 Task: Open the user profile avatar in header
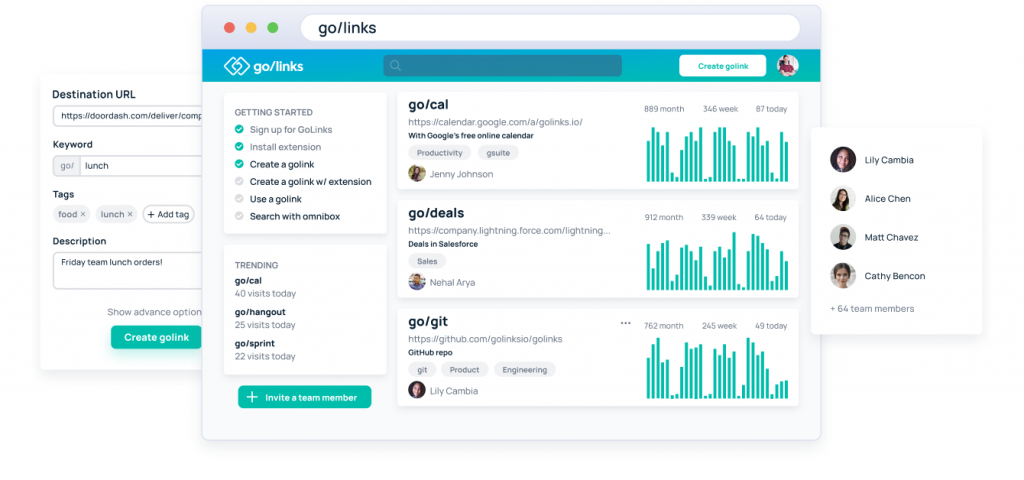point(788,66)
